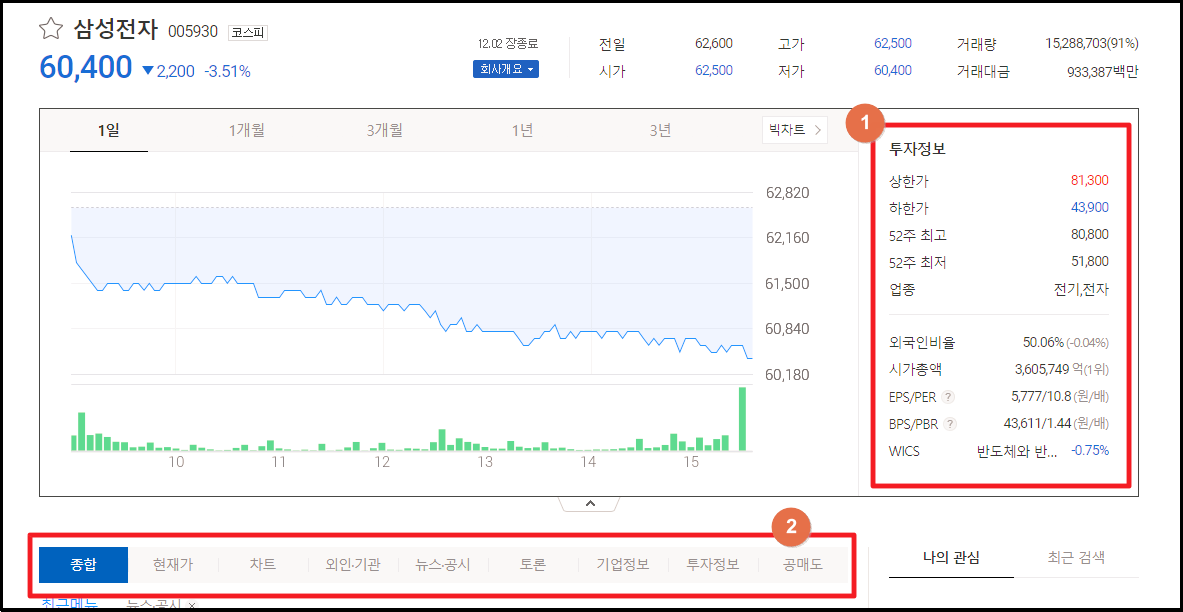This screenshot has width=1183, height=612.
Task: Open the 현재가 tab
Action: point(173,565)
